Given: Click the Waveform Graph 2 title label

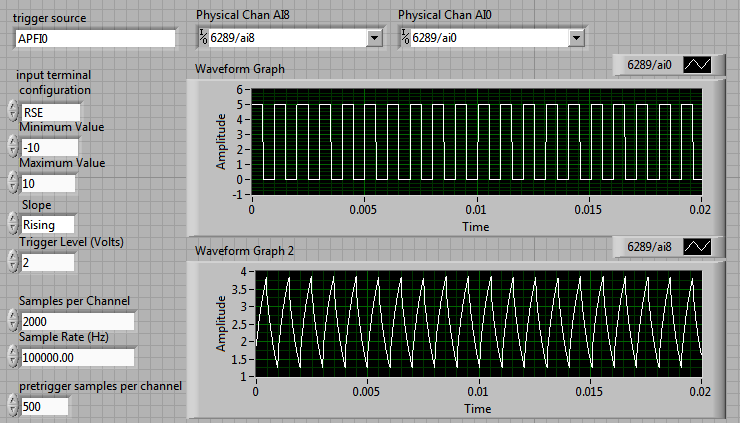Looking at the screenshot, I should (x=244, y=251).
